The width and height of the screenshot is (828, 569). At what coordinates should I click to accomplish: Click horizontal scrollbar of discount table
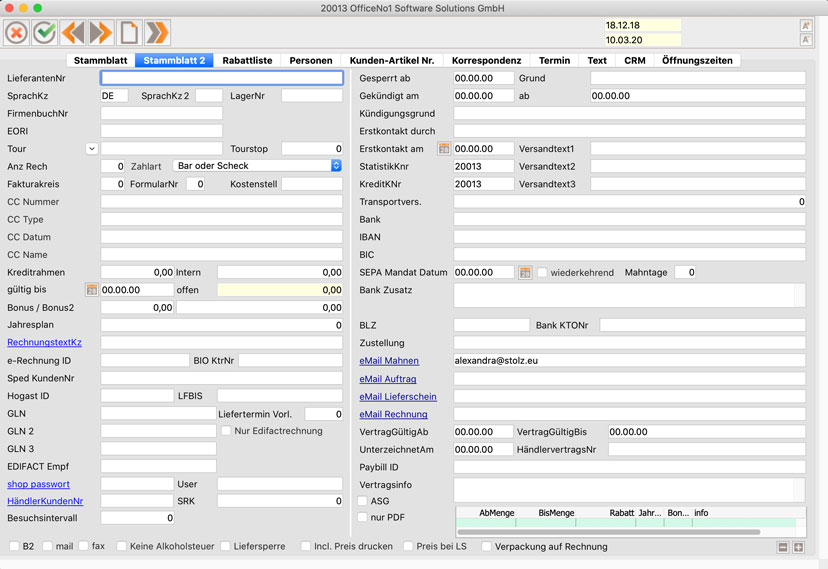tap(608, 532)
